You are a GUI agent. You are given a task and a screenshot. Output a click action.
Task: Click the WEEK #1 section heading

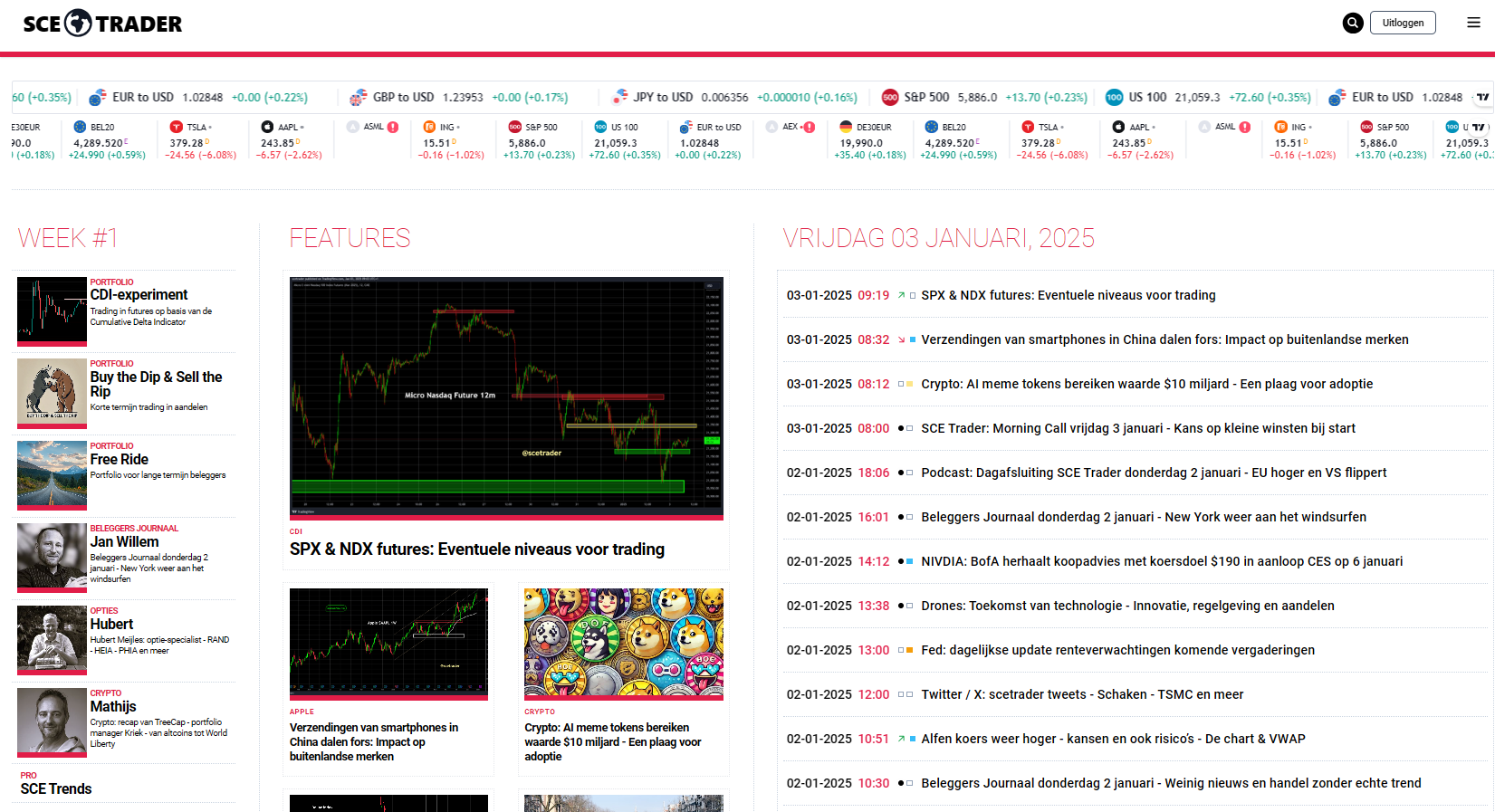coord(68,238)
